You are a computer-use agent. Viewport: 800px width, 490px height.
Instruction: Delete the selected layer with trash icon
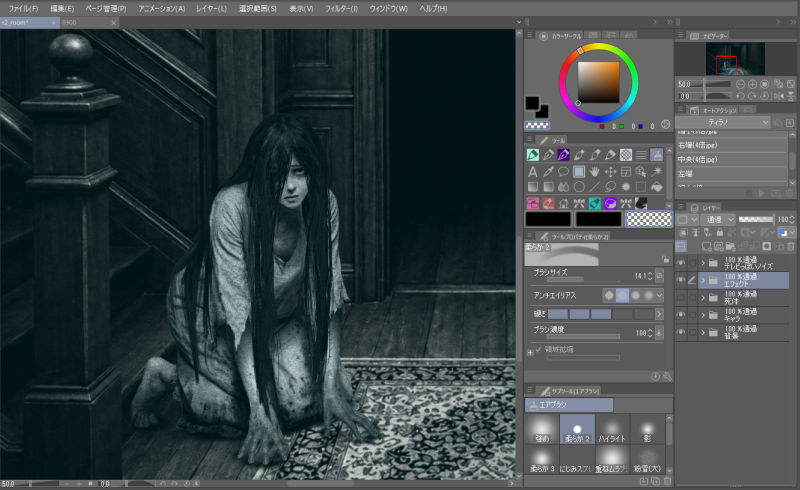(790, 247)
